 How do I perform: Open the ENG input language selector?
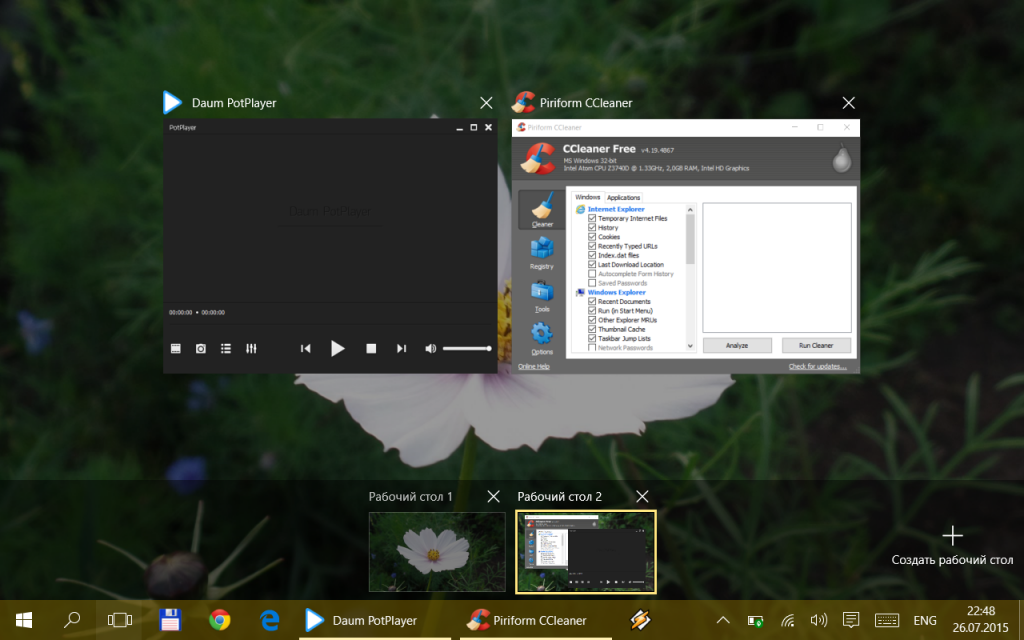coord(926,620)
